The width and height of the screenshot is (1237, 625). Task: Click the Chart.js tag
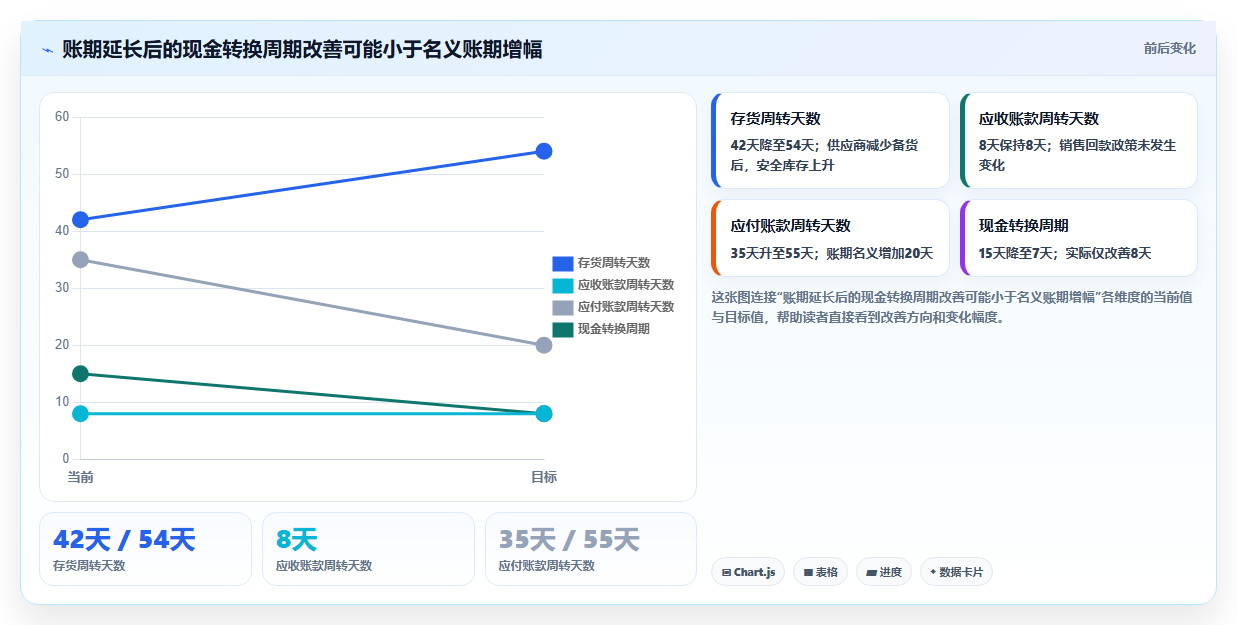748,572
